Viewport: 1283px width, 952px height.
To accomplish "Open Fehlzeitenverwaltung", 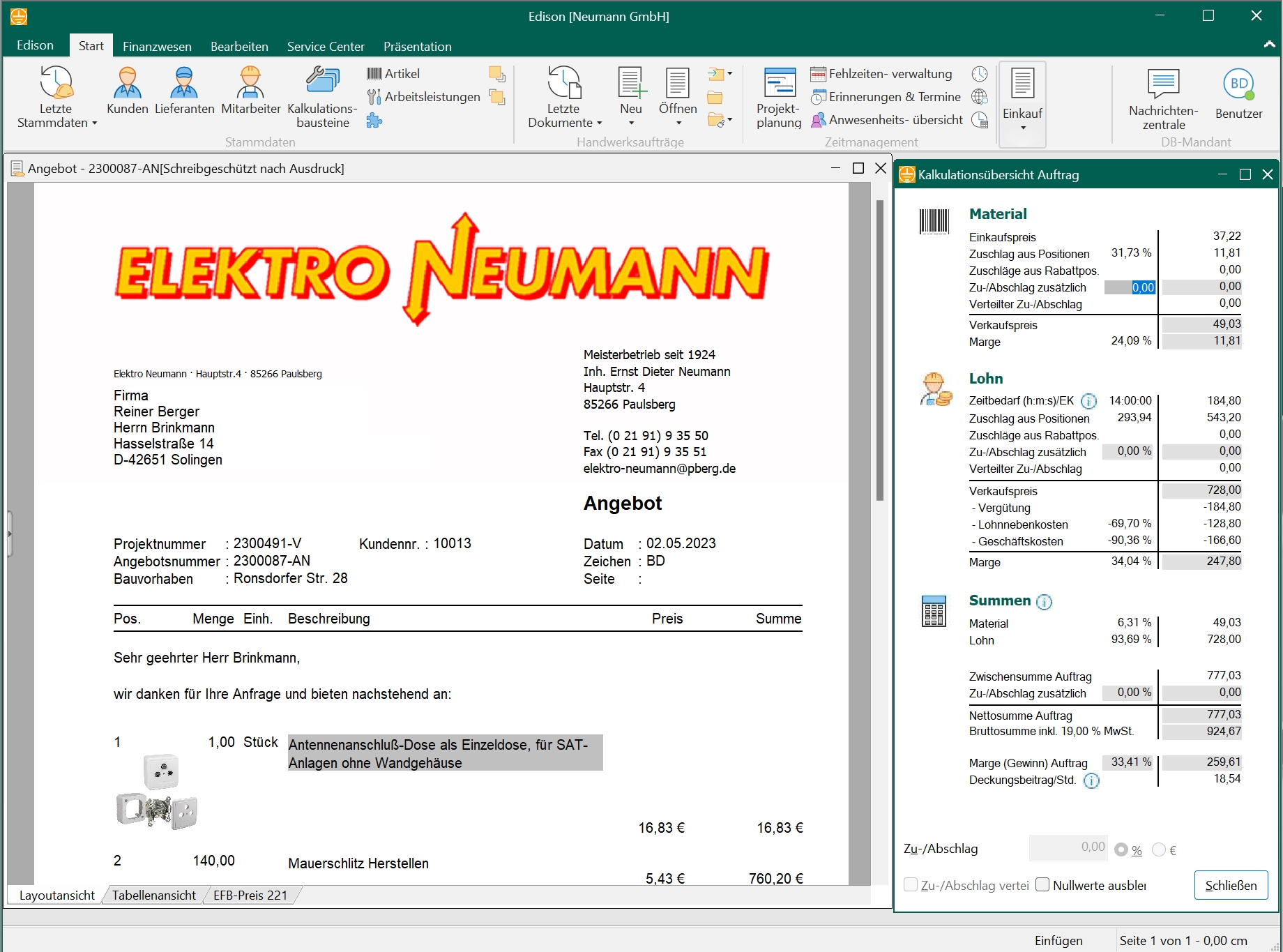I will pyautogui.click(x=881, y=74).
